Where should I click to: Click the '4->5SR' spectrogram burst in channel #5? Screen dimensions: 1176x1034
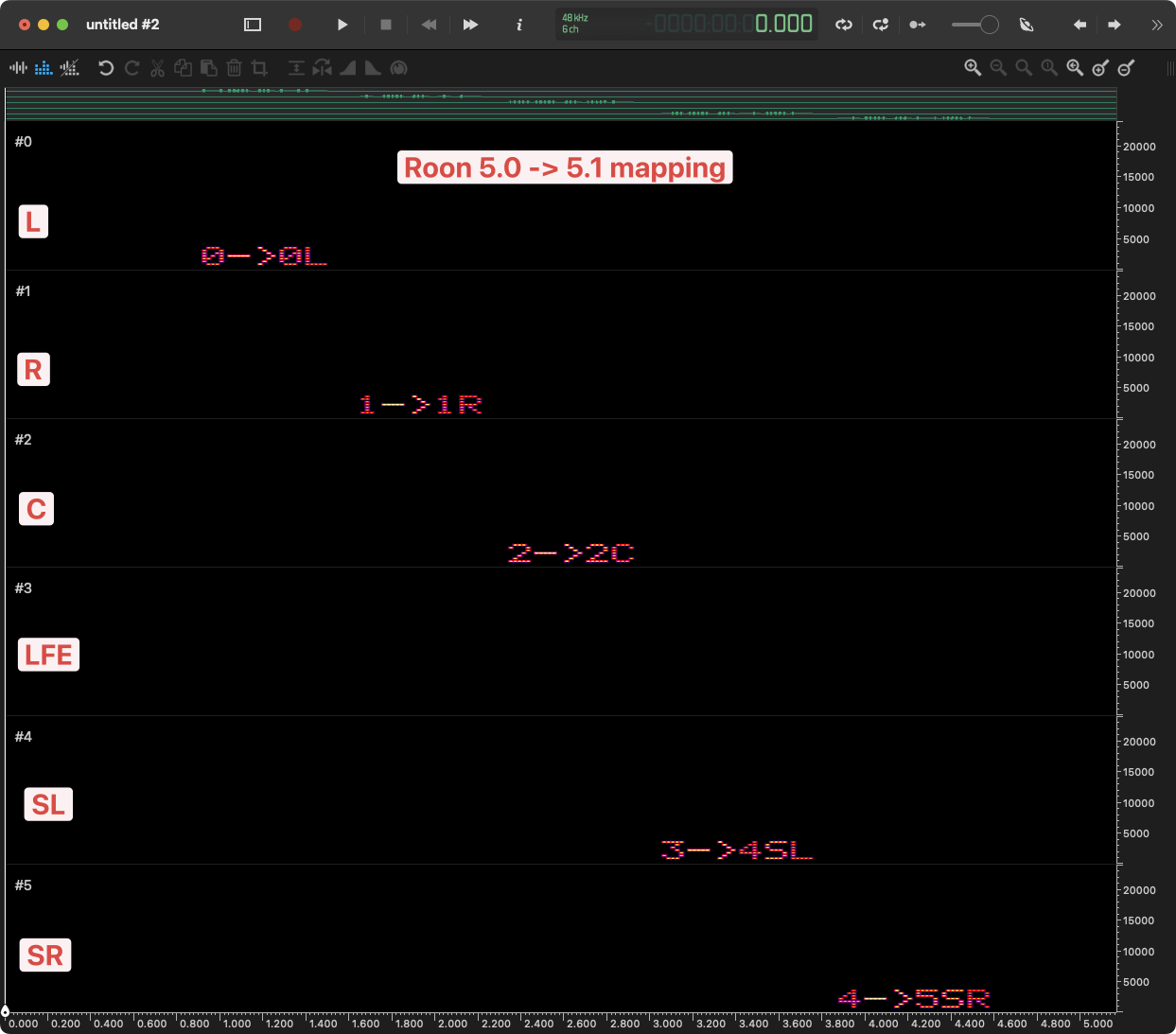coord(914,999)
